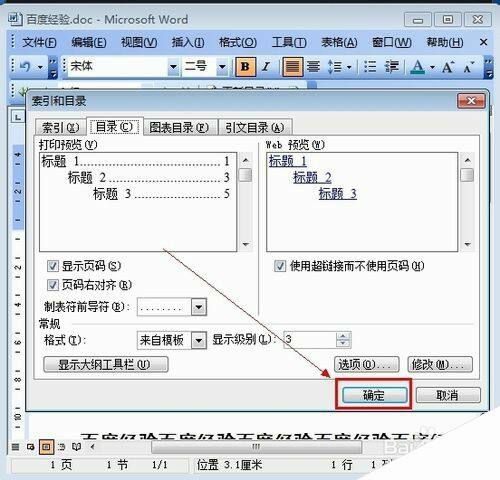Open the font size 二号 dropdown
This screenshot has height=480, width=500.
pos(222,67)
